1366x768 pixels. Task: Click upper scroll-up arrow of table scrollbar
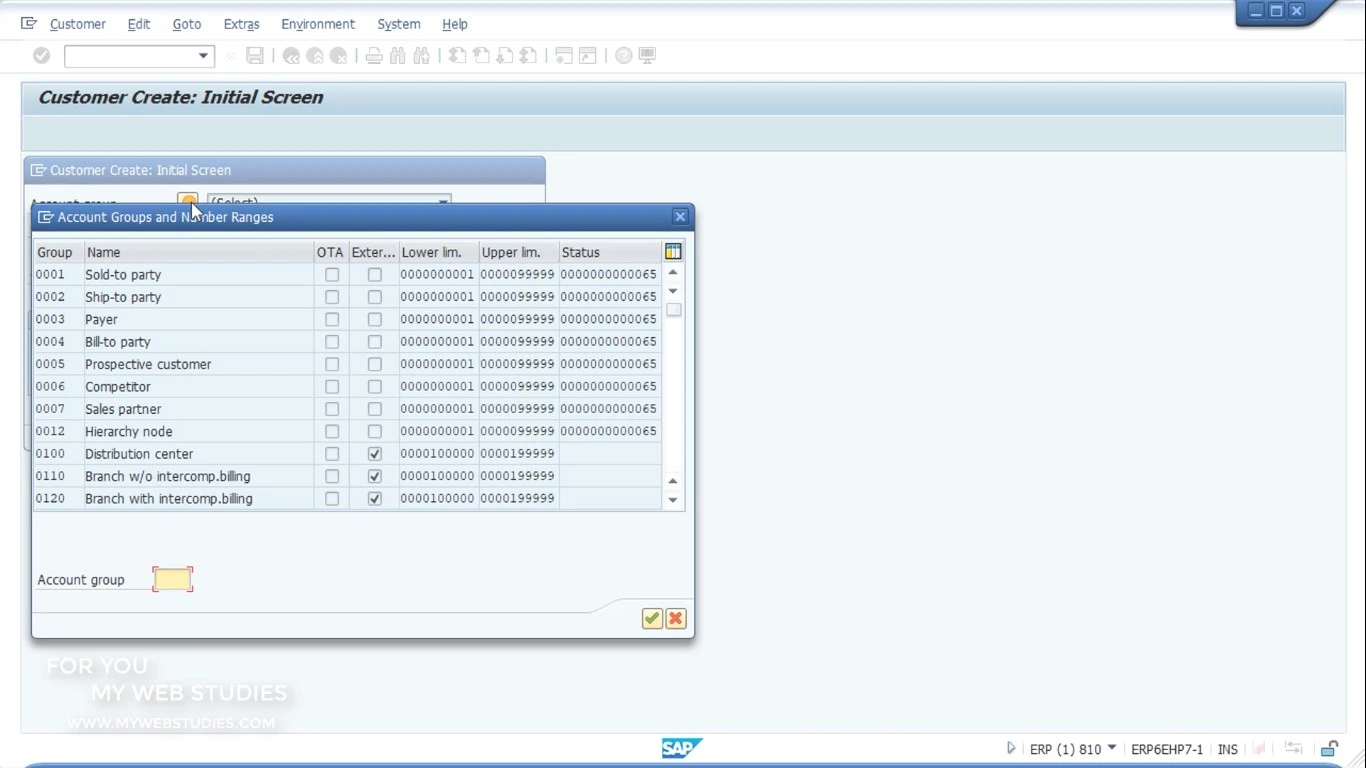(x=673, y=272)
